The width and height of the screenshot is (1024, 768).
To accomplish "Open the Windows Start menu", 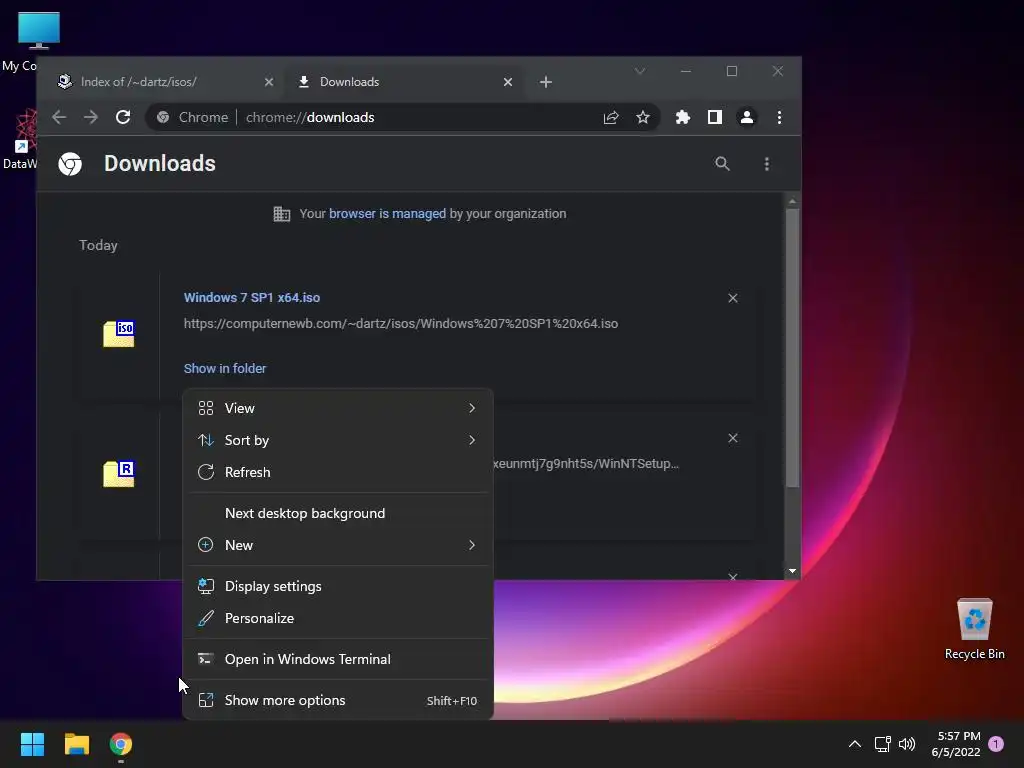I will coord(32,744).
